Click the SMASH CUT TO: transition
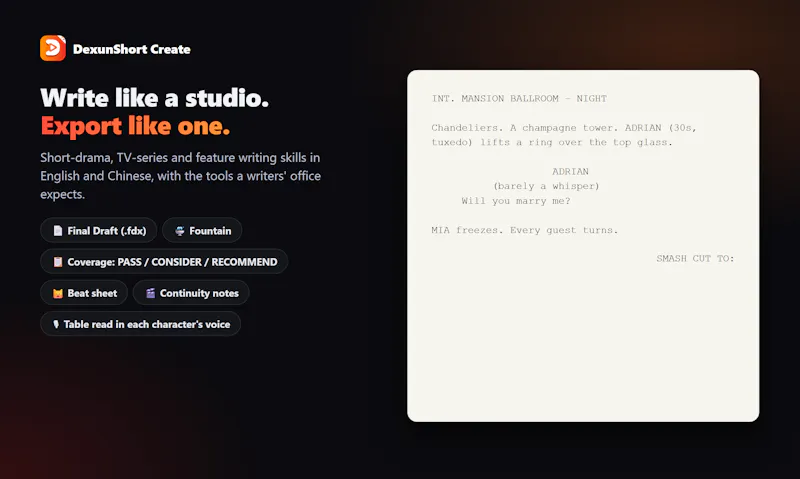 click(695, 259)
